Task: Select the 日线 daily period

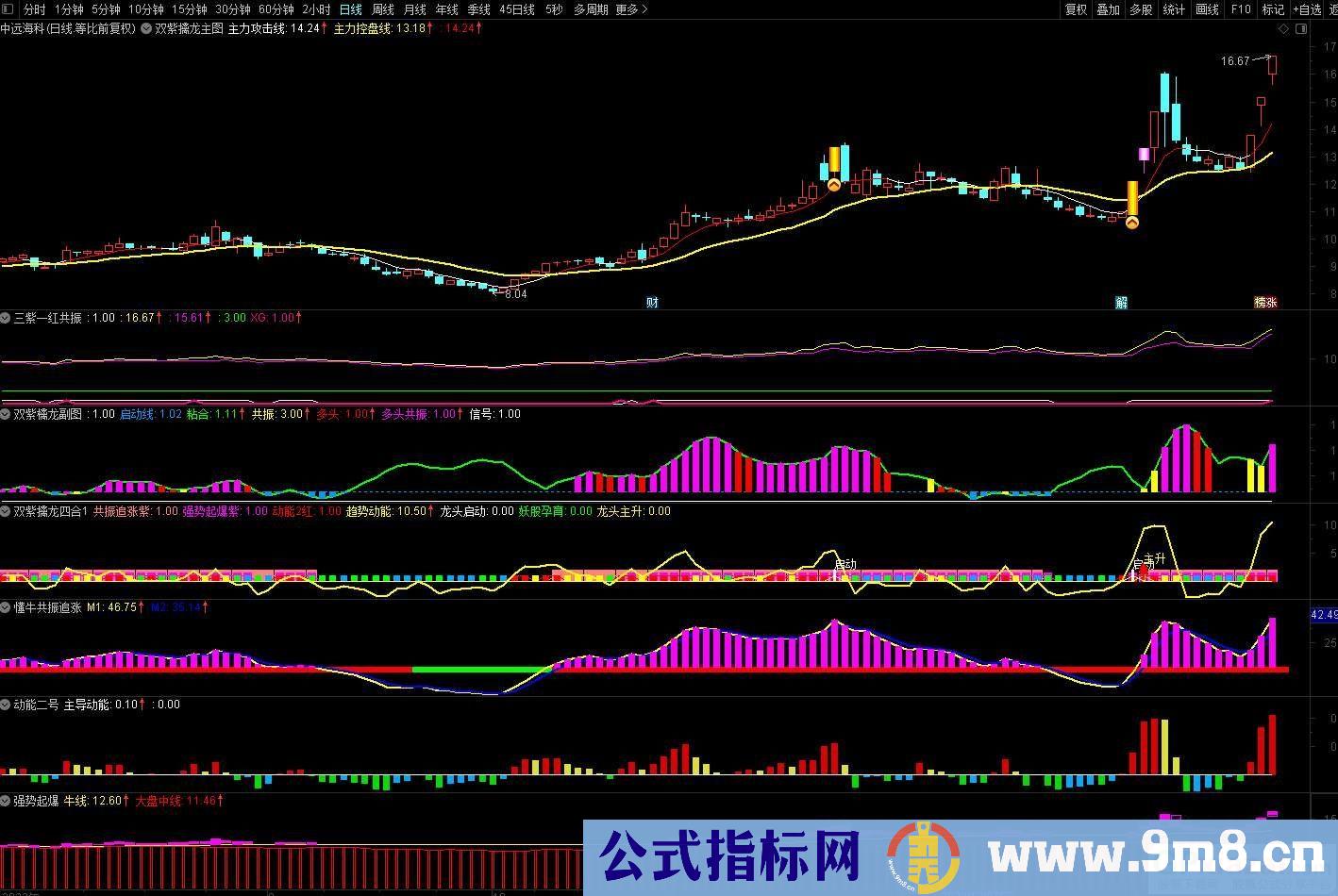Action: [x=350, y=9]
